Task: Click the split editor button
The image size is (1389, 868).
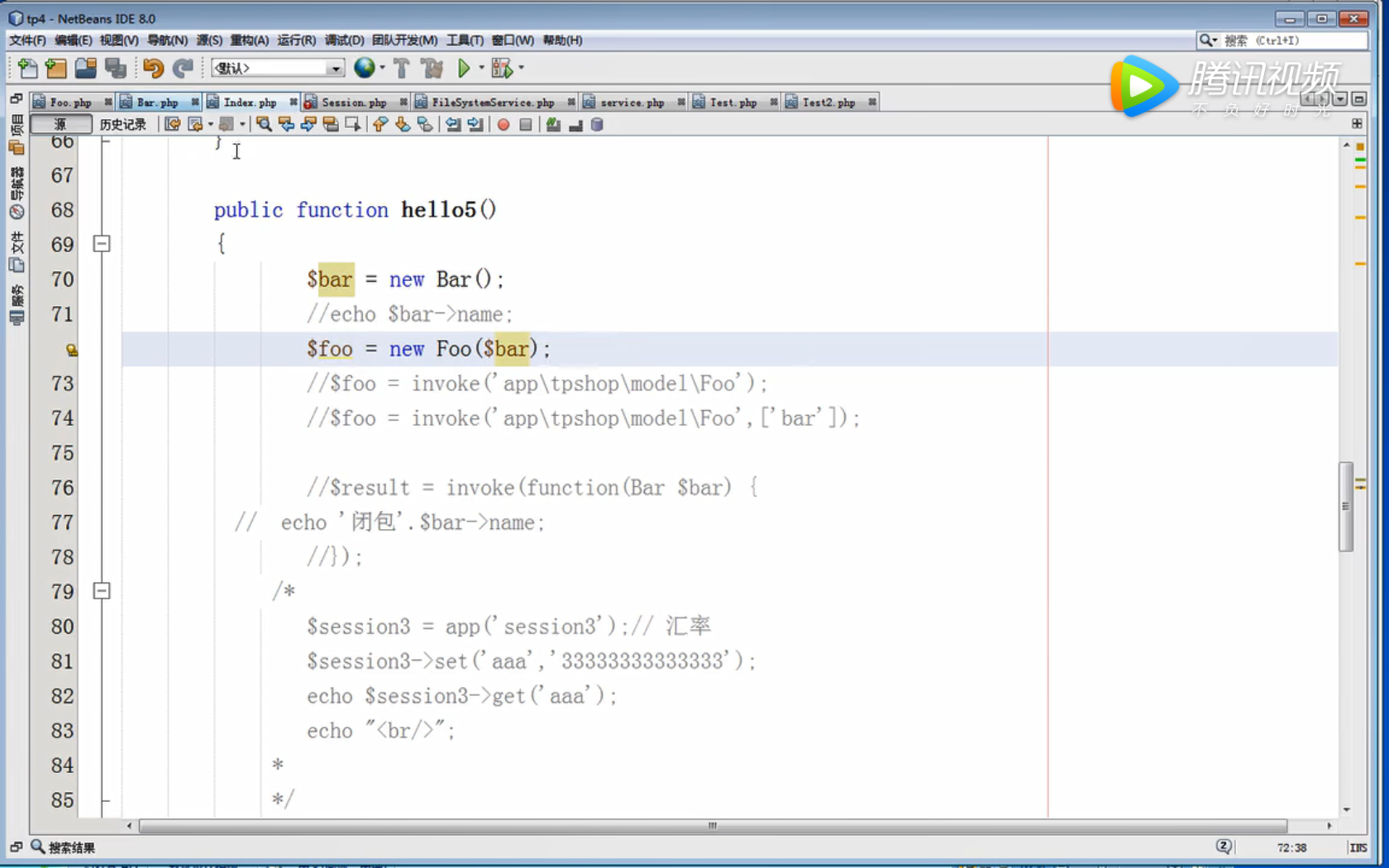Action: point(1357,124)
